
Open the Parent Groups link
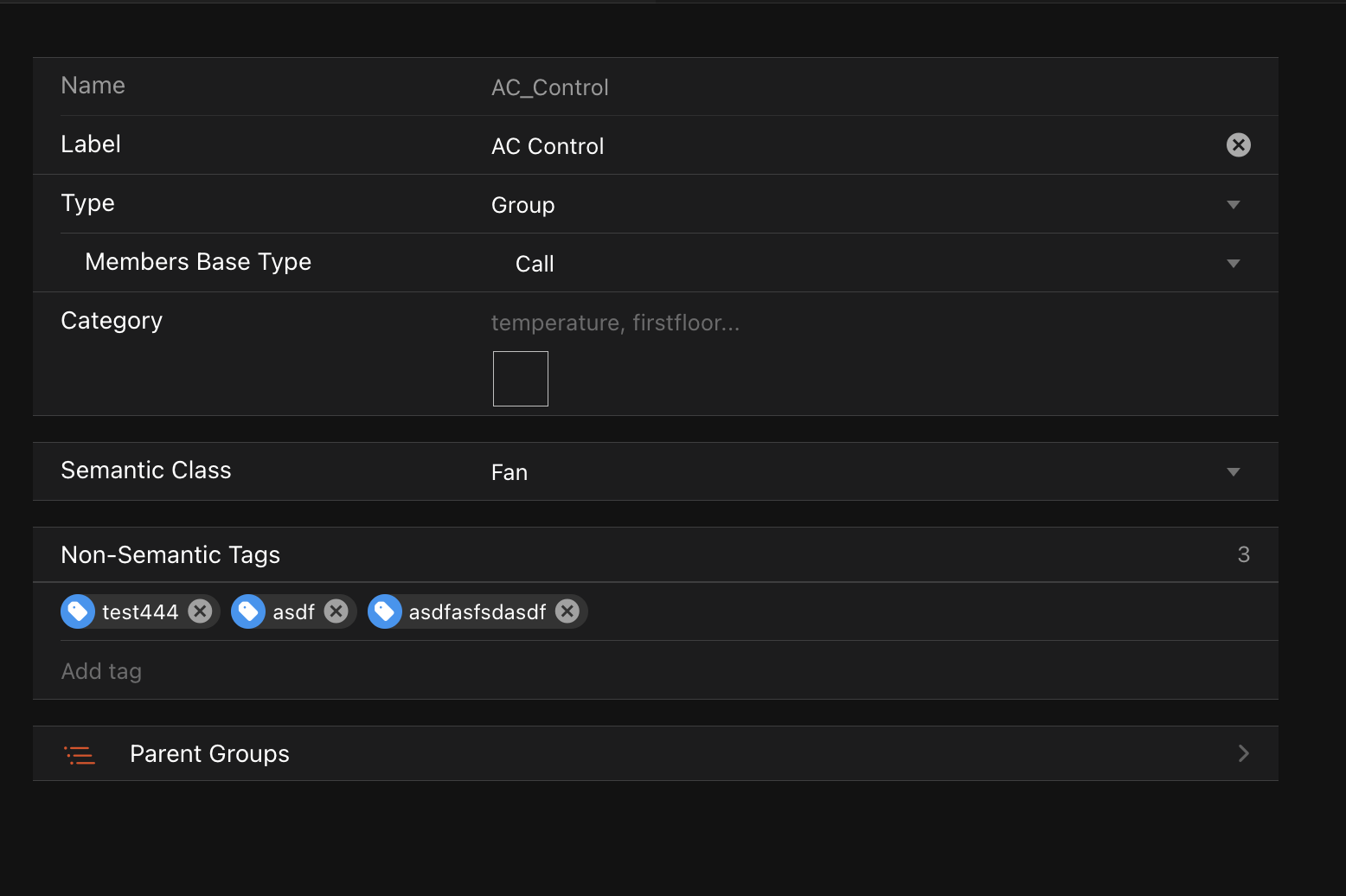click(x=656, y=753)
